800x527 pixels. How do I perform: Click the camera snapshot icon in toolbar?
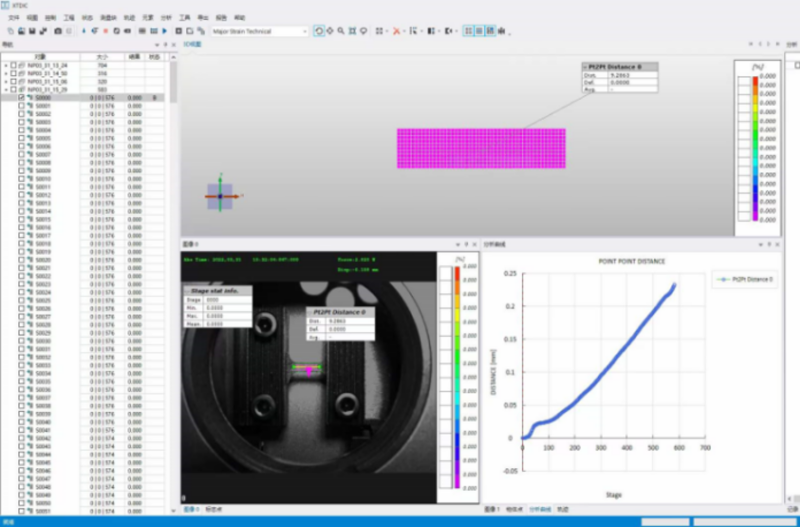[x=57, y=31]
